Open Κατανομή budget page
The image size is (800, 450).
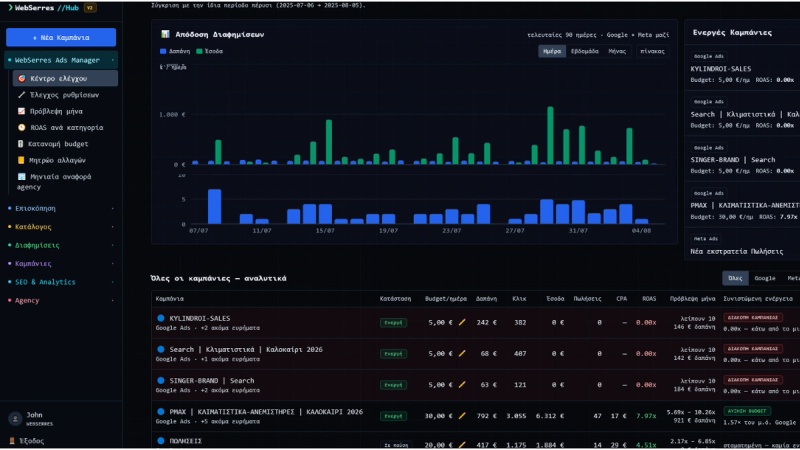[x=65, y=143]
